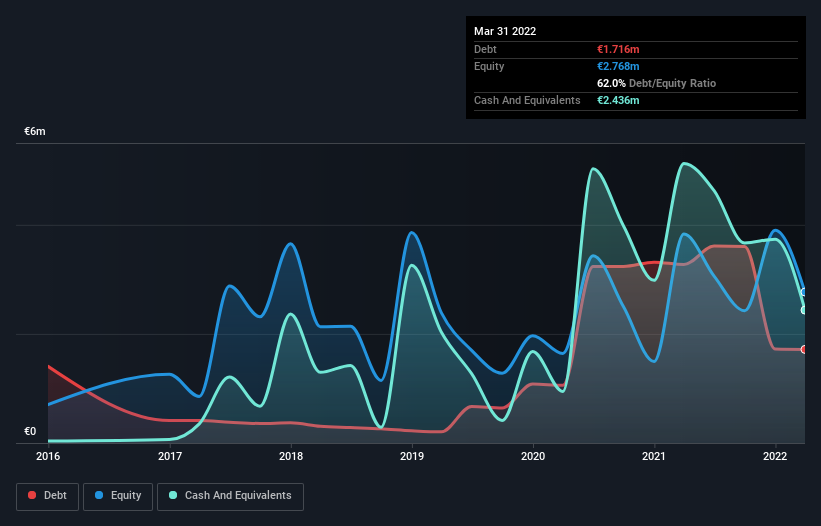Click Cash And Equivalents label in tooltip

[527, 100]
